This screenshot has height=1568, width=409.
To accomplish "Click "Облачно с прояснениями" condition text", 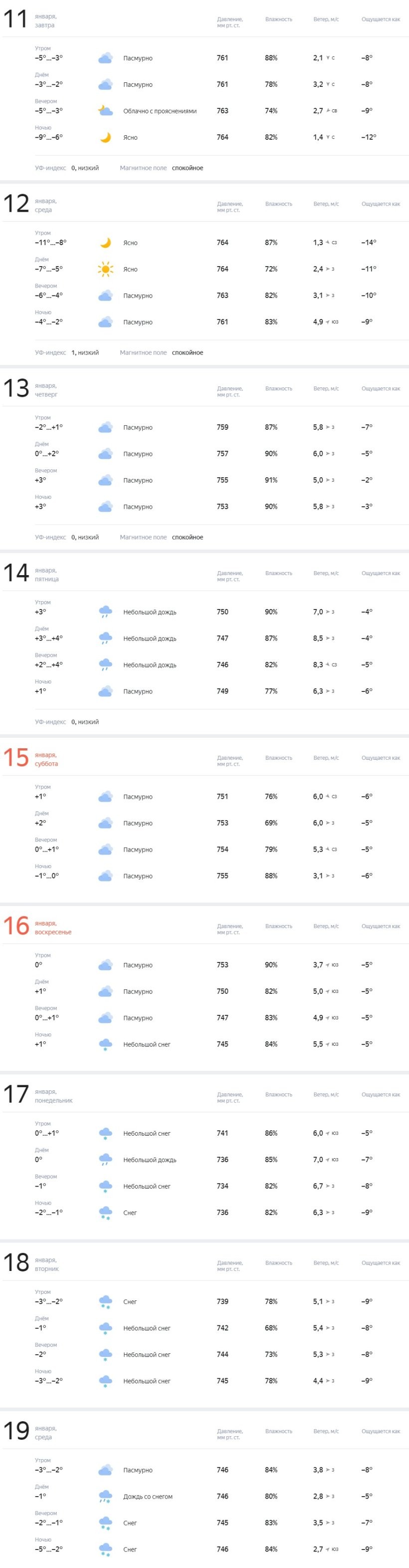I will tap(160, 111).
